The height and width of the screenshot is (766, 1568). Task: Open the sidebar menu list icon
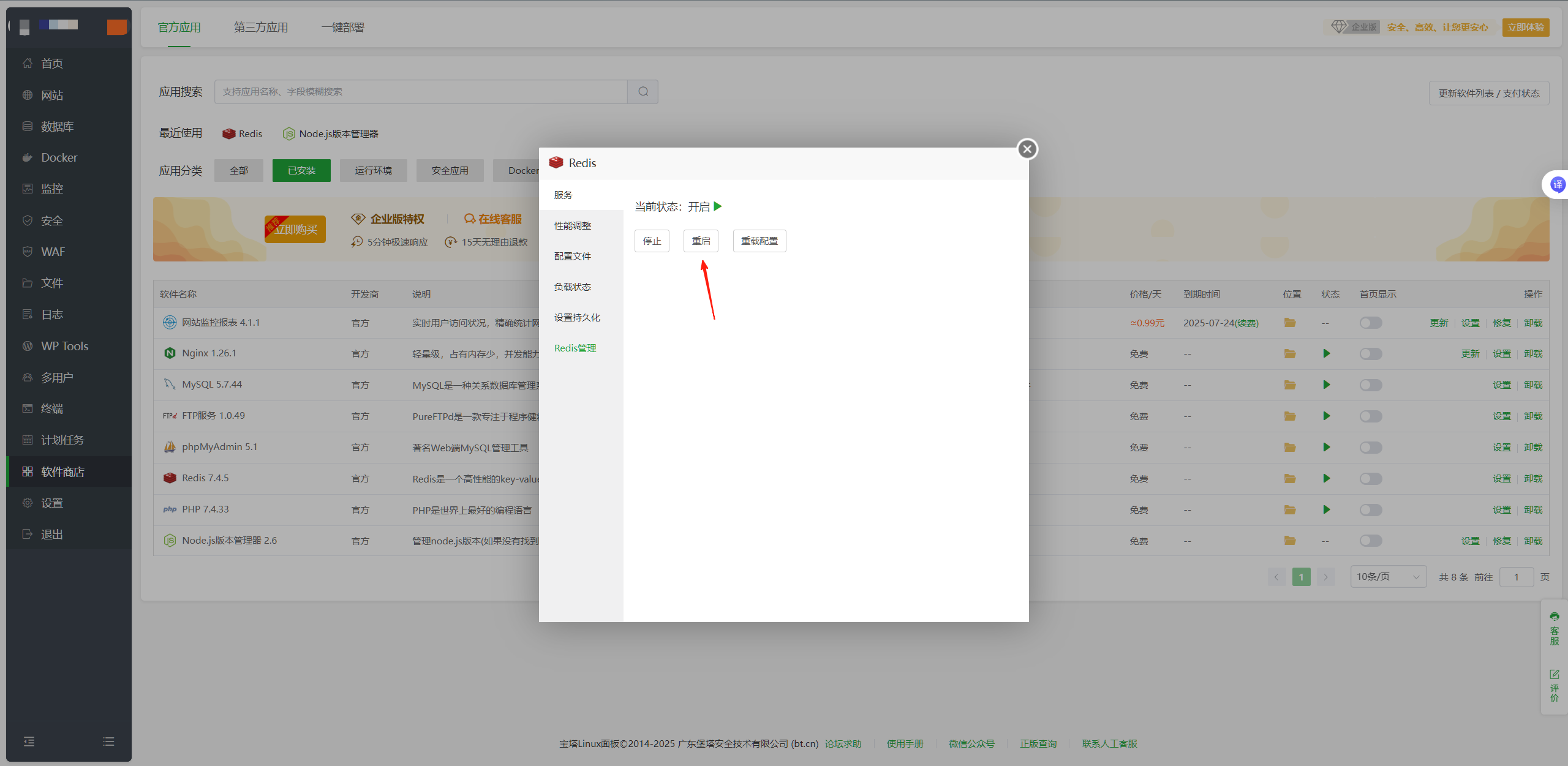(108, 742)
